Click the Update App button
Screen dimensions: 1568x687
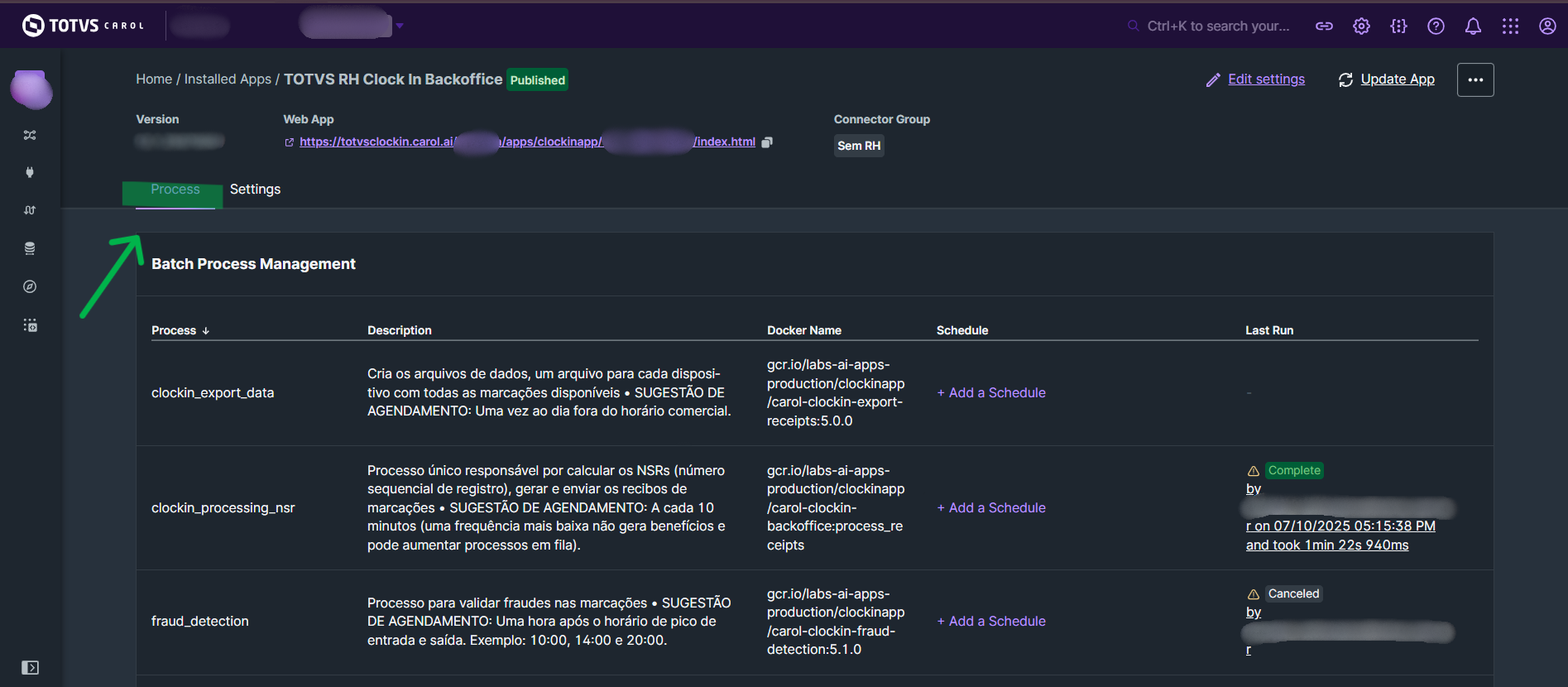1387,79
